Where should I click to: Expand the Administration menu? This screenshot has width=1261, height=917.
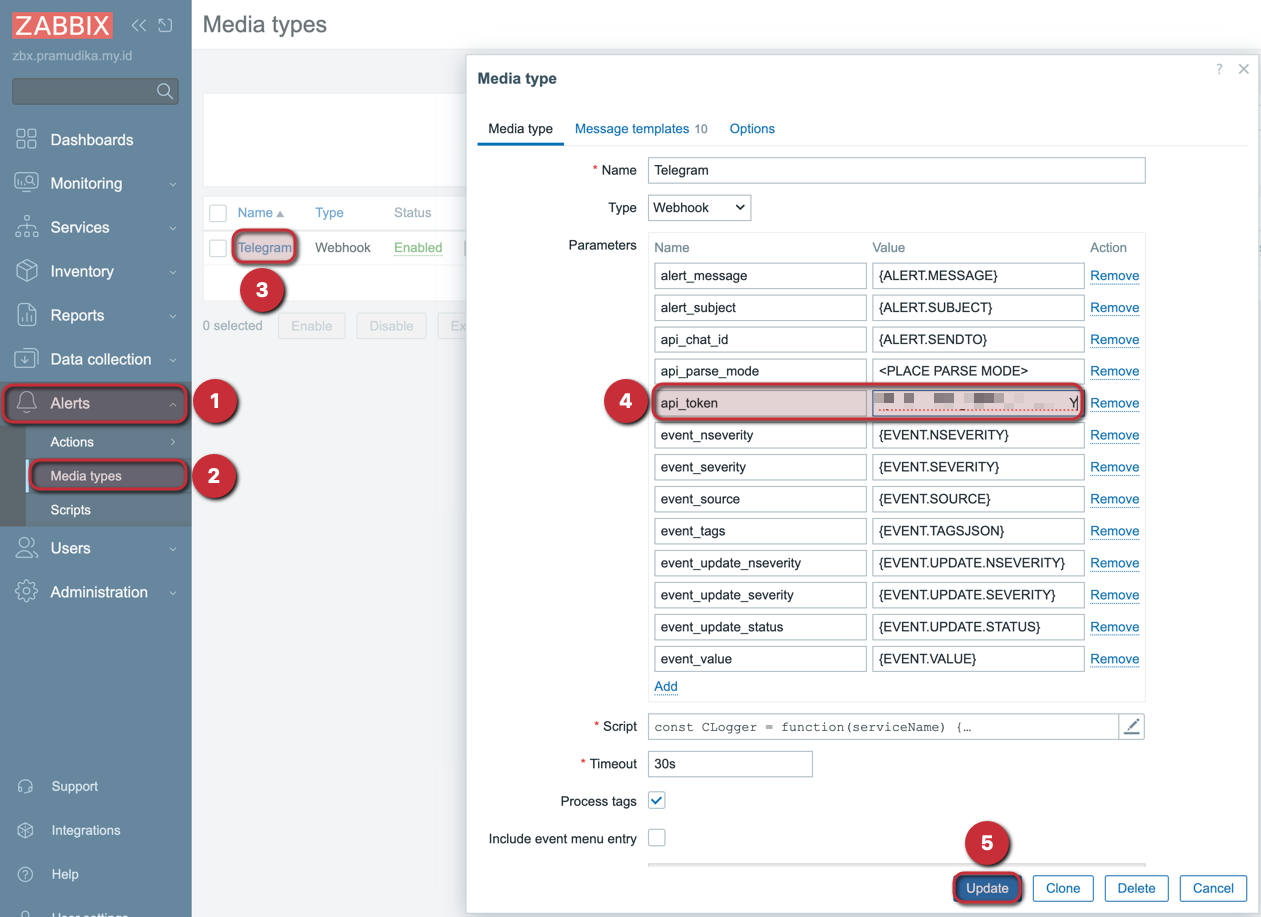click(172, 593)
